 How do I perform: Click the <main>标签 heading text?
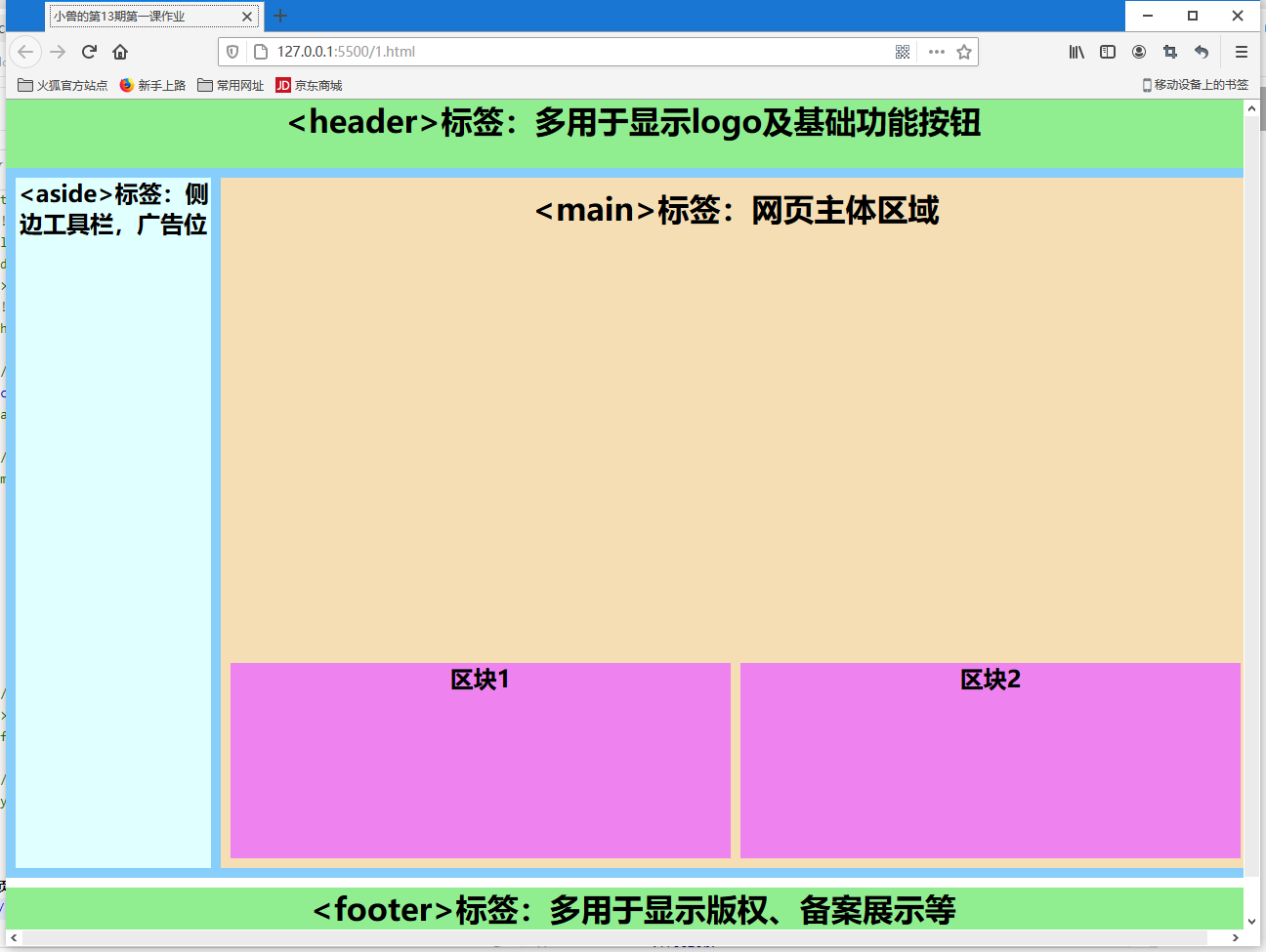pos(737,210)
